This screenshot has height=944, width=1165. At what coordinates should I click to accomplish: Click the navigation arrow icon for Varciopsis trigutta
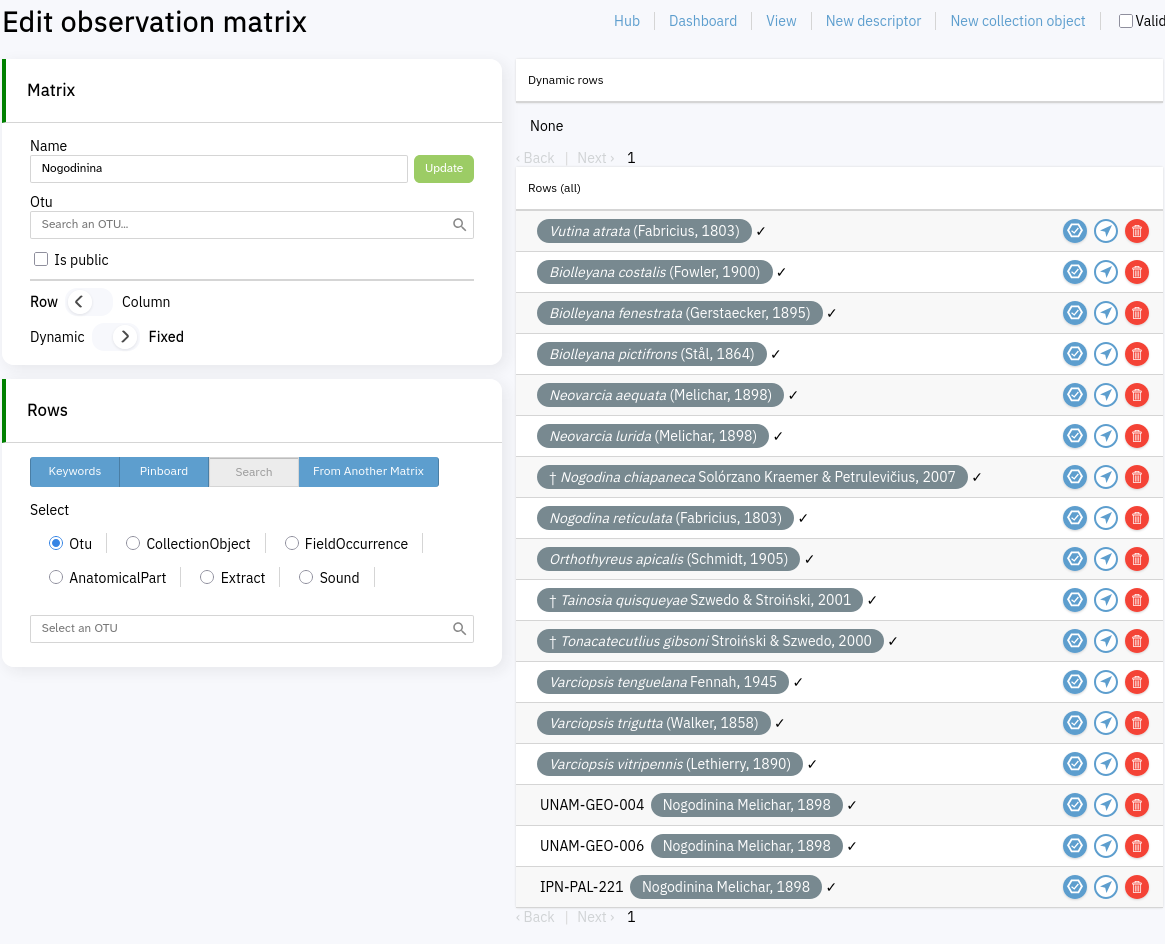point(1105,723)
